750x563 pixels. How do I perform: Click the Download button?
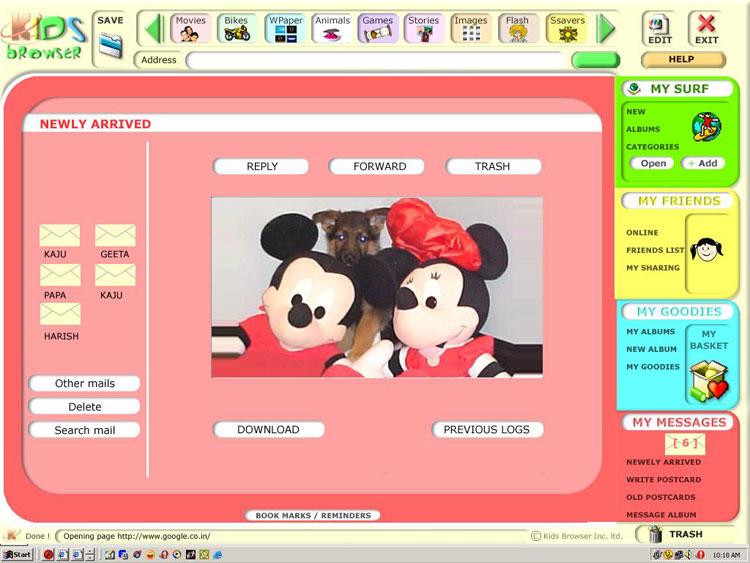click(268, 430)
